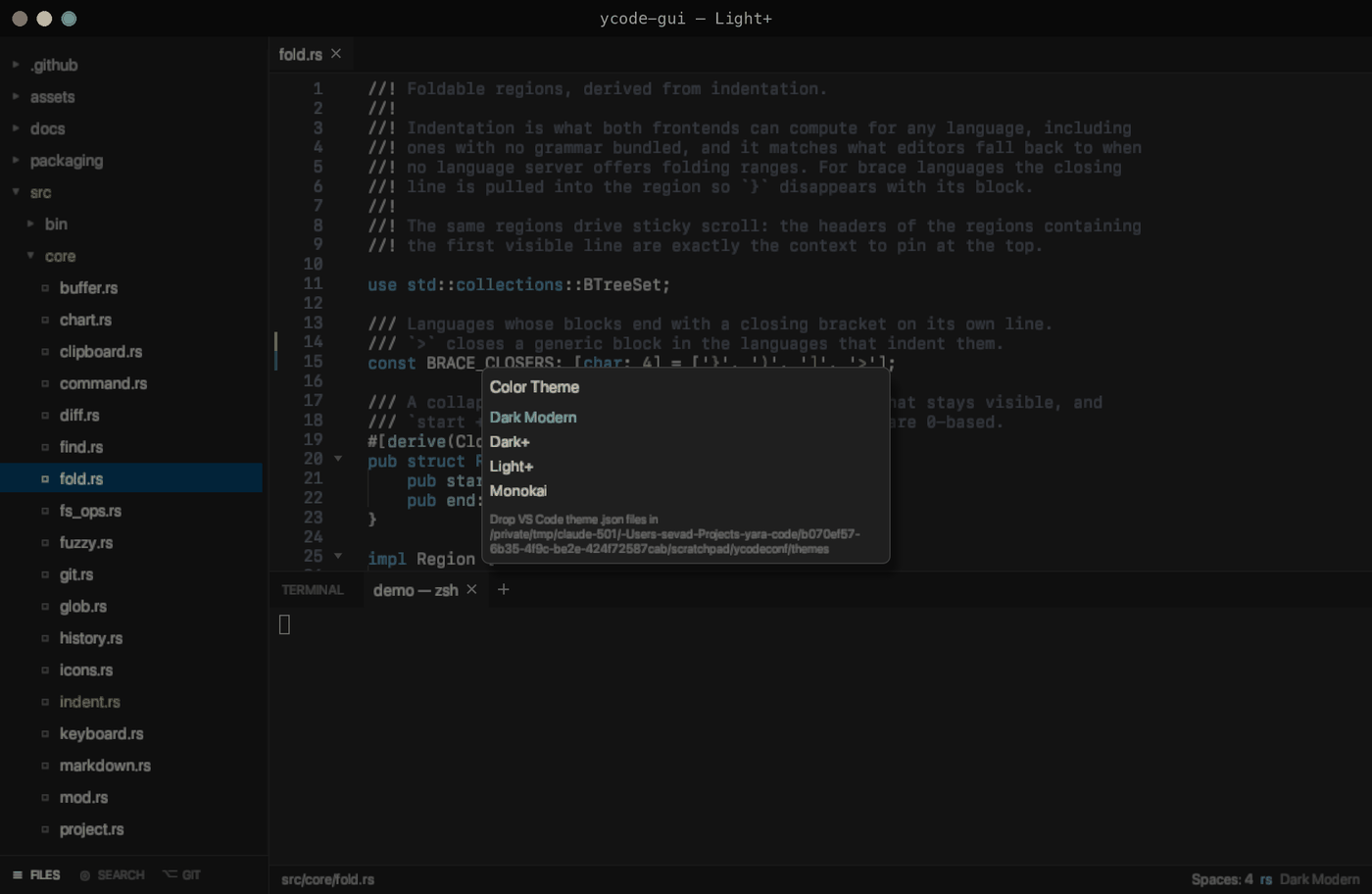Expand the bin folder arrow
This screenshot has width=1372, height=894.
pos(30,223)
